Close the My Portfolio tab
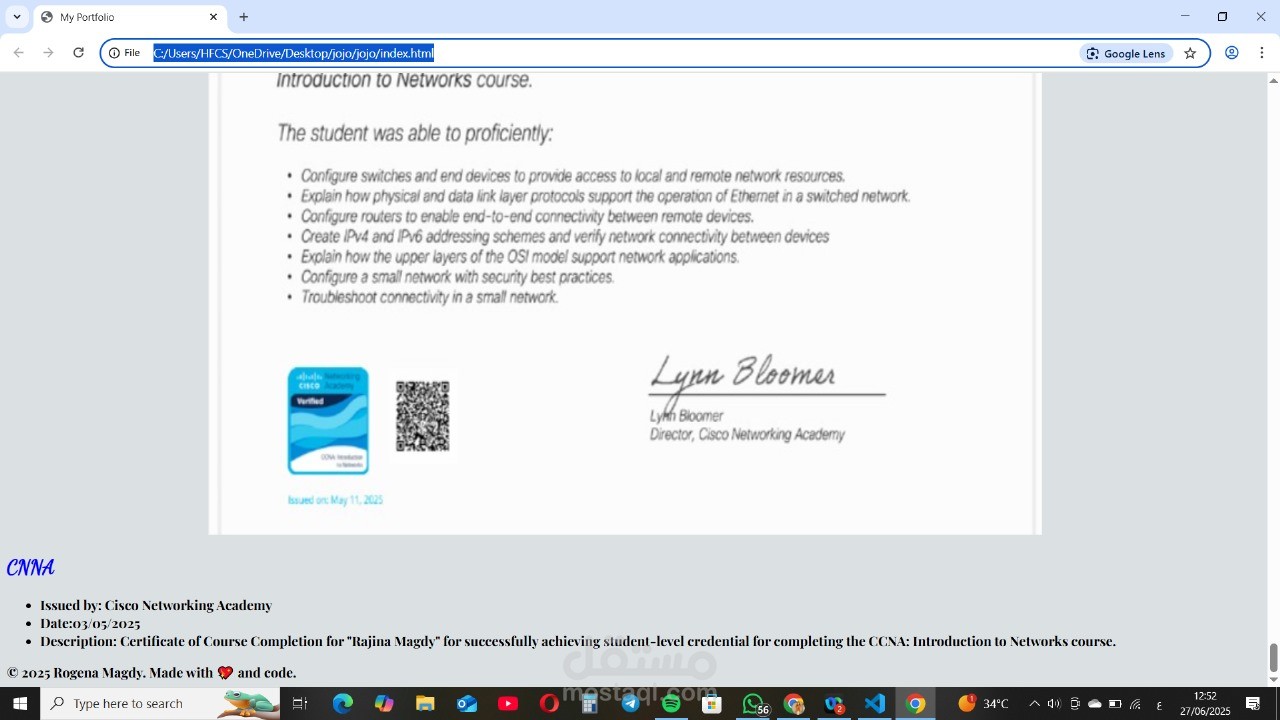This screenshot has width=1280, height=720. click(x=213, y=17)
